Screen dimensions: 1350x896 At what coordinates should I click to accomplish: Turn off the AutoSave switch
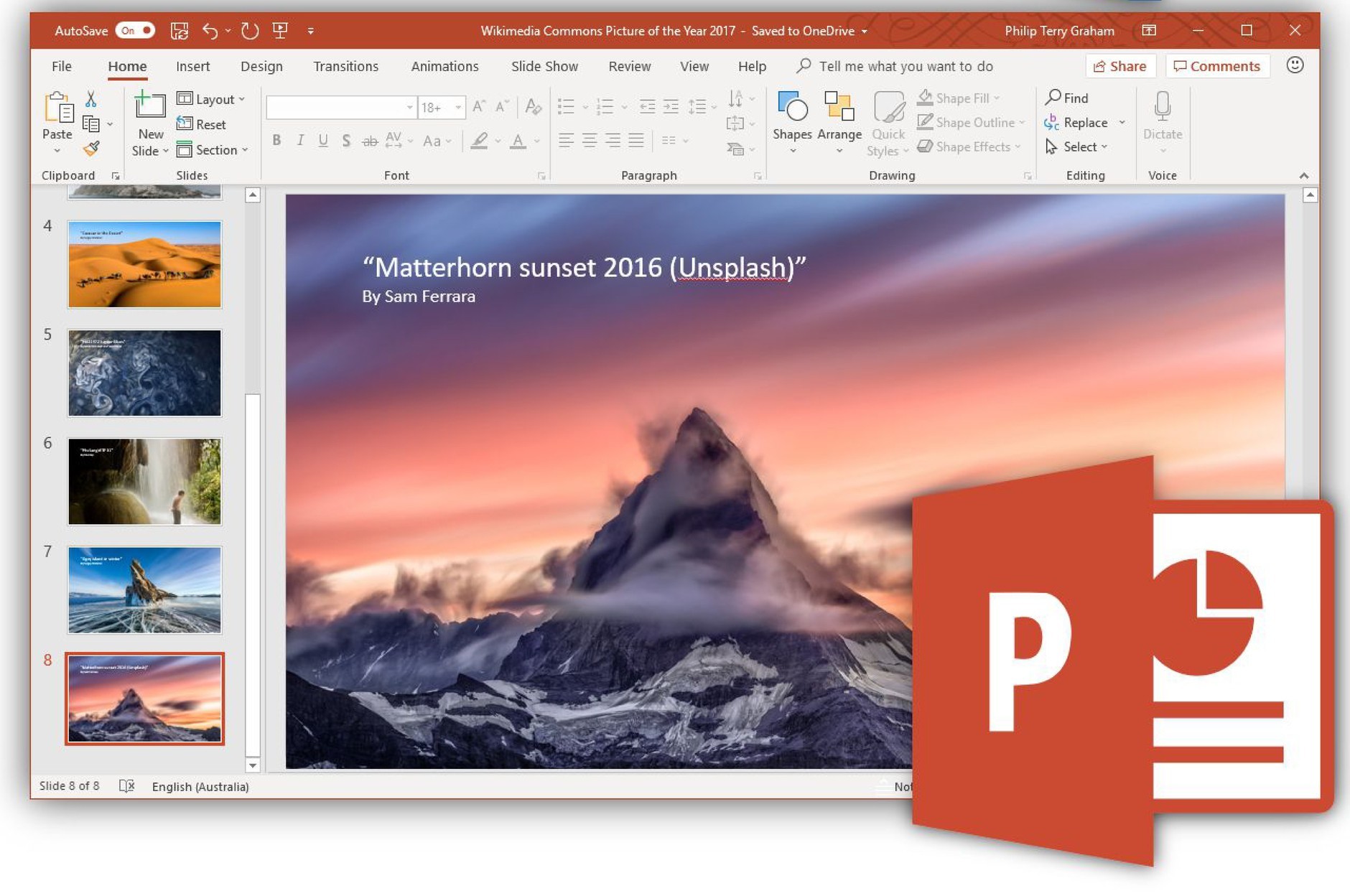point(135,30)
